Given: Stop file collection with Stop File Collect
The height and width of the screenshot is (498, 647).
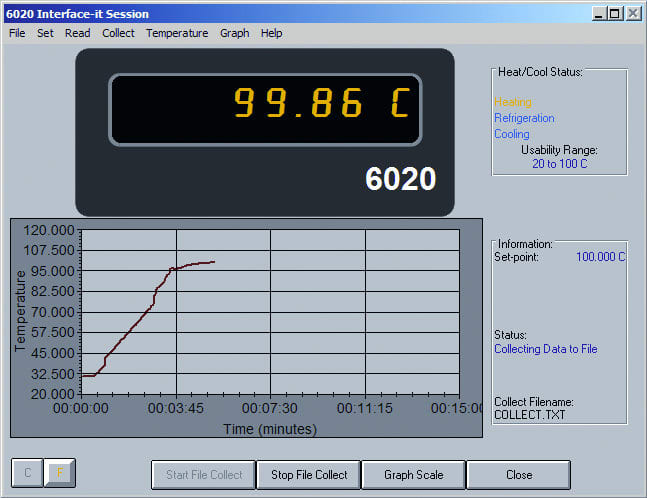Looking at the screenshot, I should tap(309, 475).
